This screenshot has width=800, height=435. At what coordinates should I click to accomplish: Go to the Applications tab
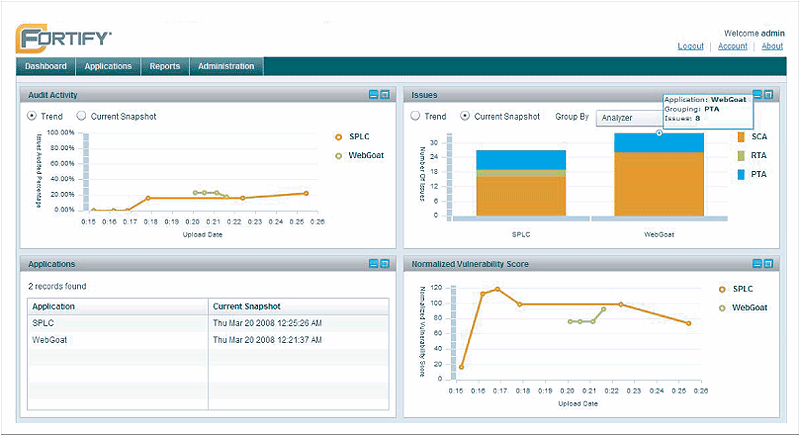(x=108, y=67)
